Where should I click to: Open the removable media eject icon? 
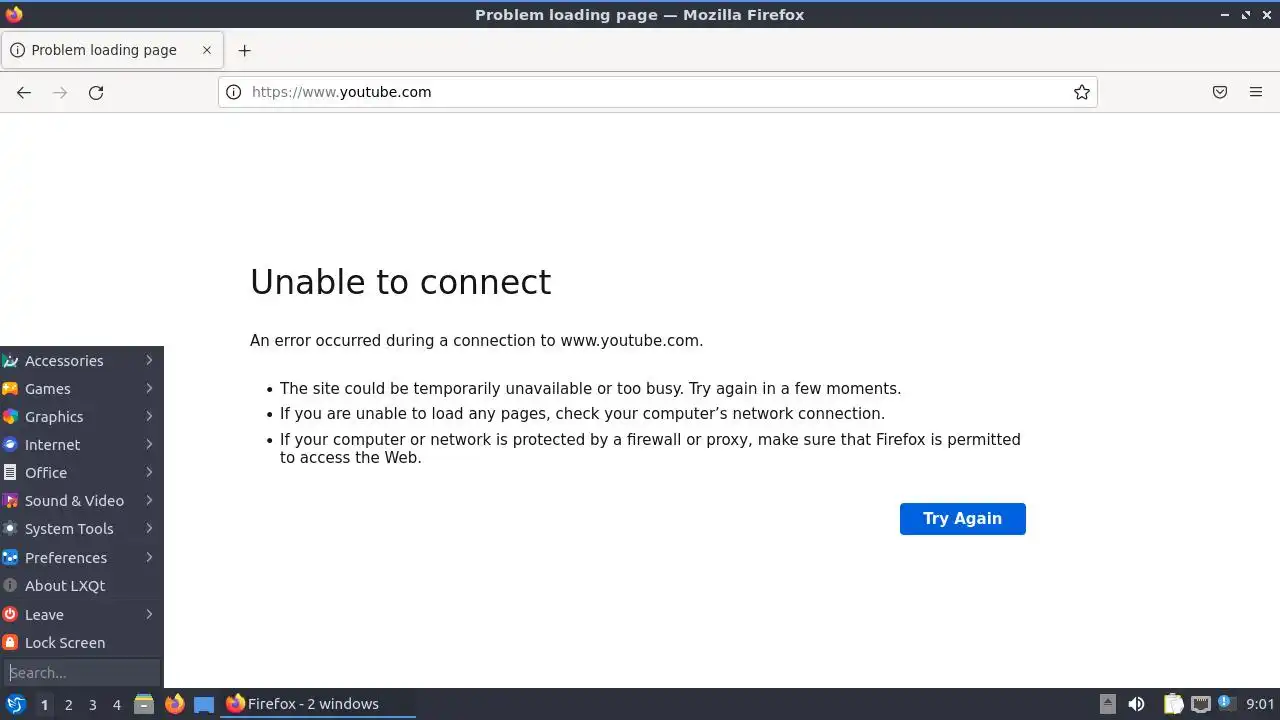click(1107, 704)
